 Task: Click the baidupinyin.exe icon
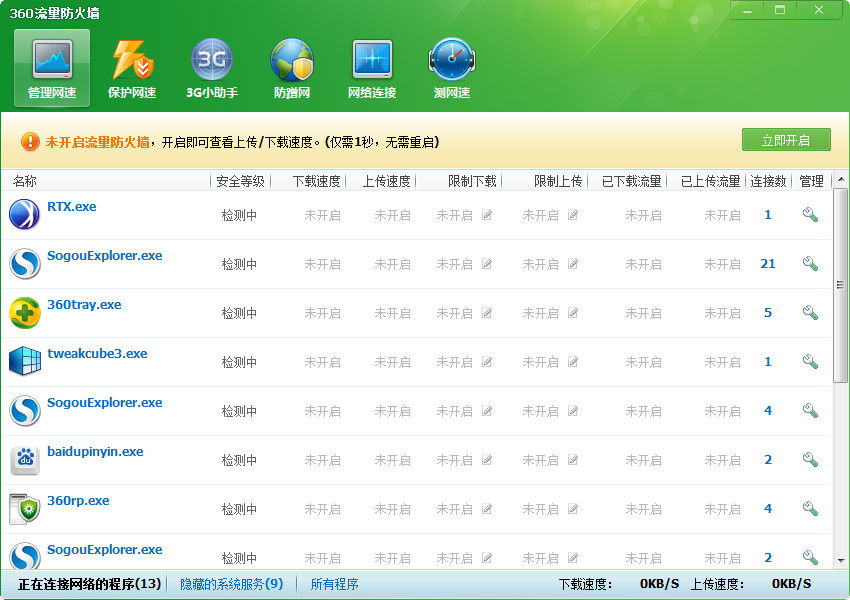24,459
